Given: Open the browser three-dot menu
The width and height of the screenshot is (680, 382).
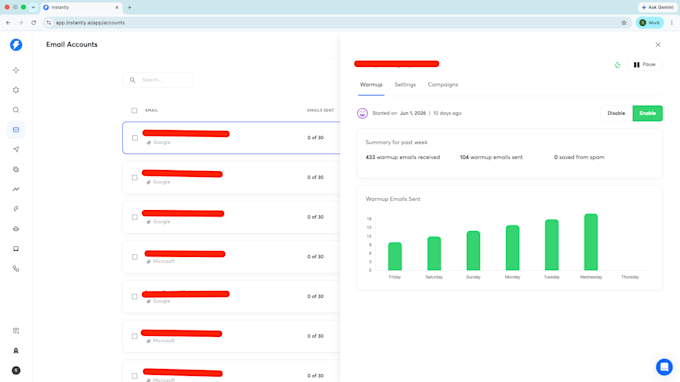Looking at the screenshot, I should tap(672, 23).
